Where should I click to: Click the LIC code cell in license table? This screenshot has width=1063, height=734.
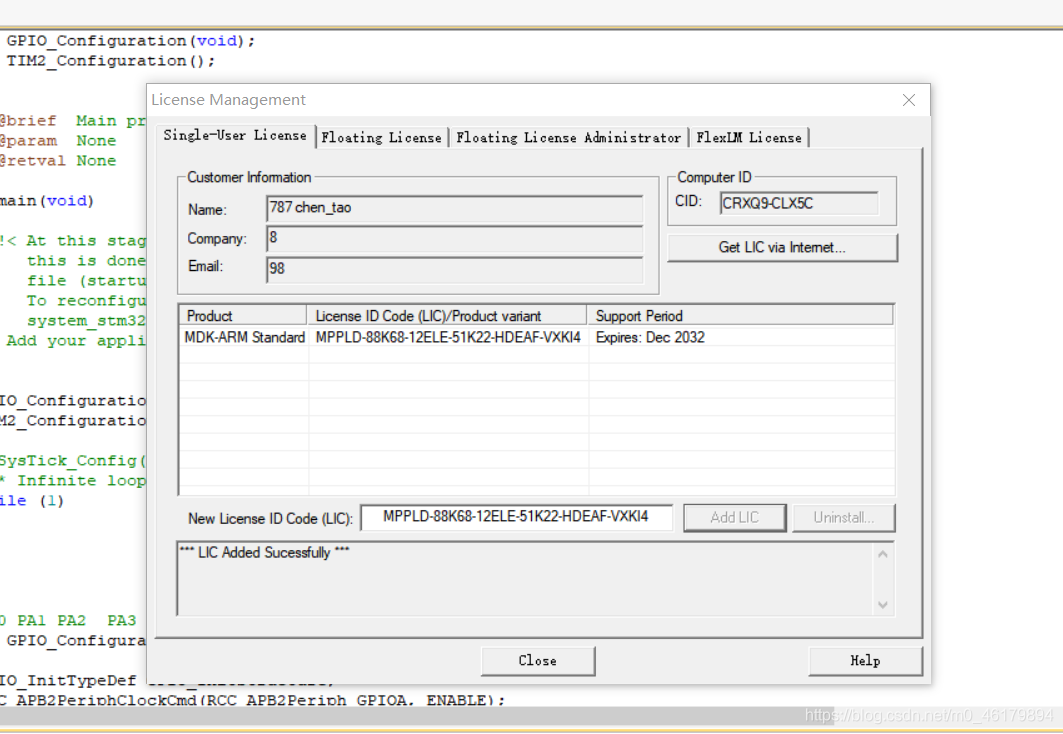pyautogui.click(x=448, y=337)
